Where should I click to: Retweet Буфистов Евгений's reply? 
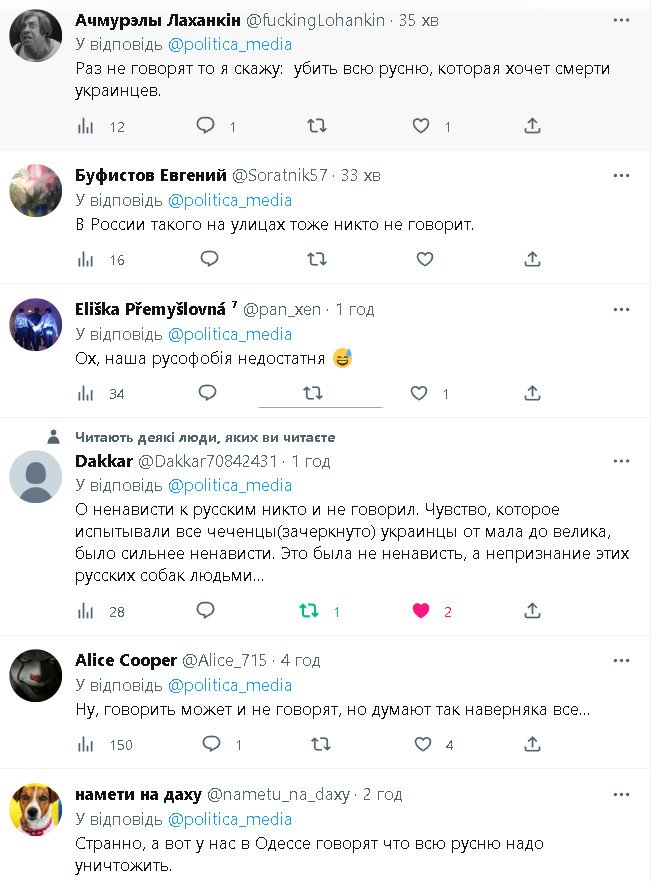click(317, 259)
